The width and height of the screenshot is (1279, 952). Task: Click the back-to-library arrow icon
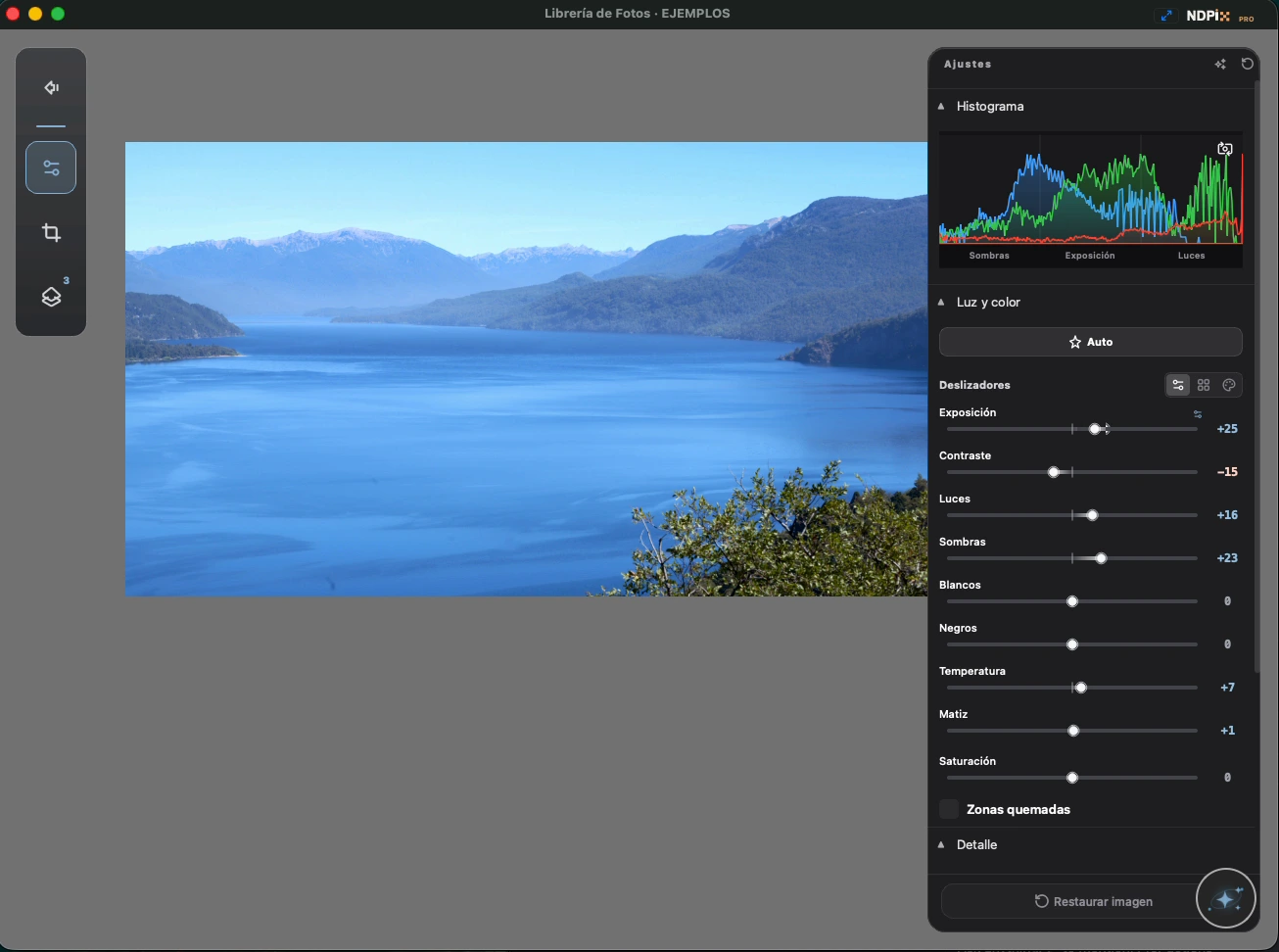point(51,88)
